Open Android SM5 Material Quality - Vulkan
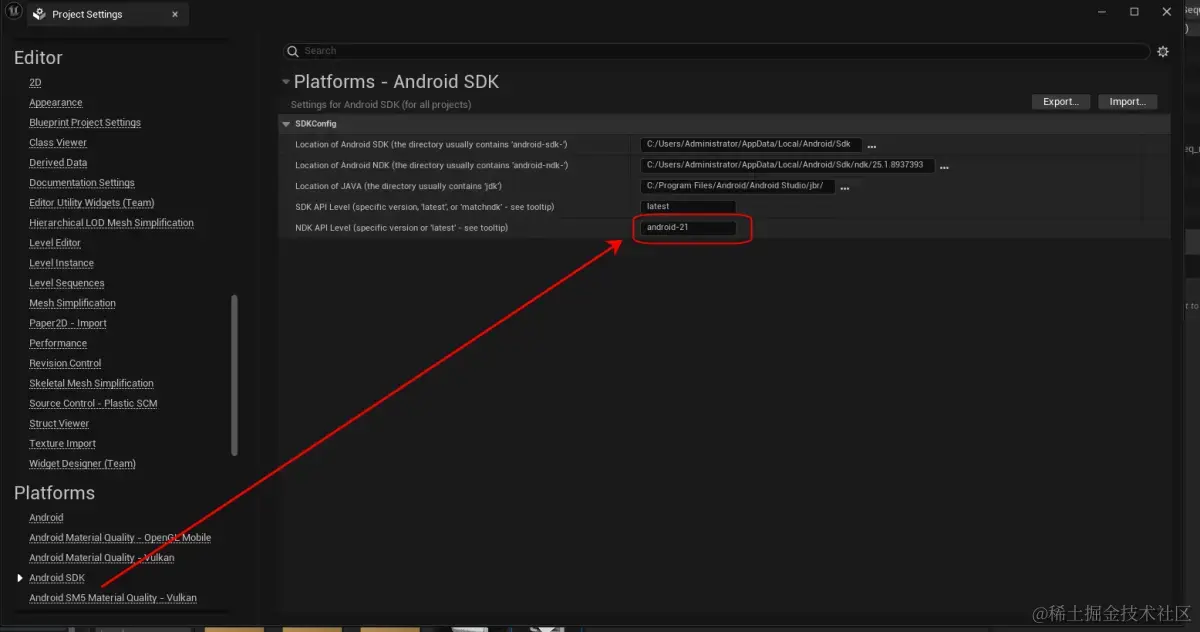 coord(113,598)
